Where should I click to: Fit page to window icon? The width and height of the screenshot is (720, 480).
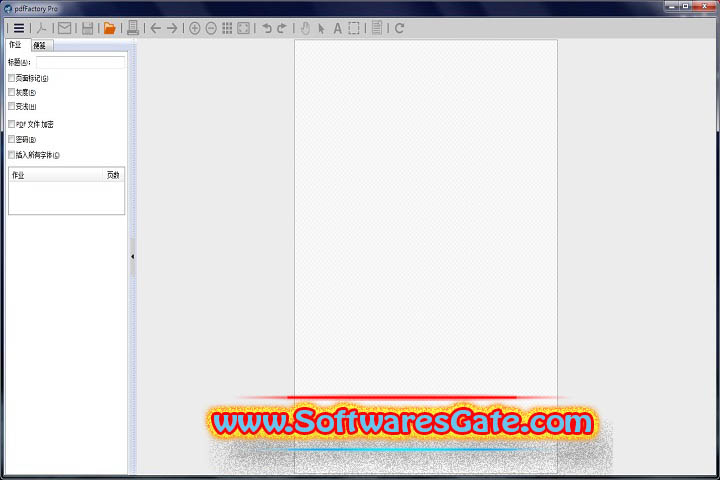click(243, 28)
